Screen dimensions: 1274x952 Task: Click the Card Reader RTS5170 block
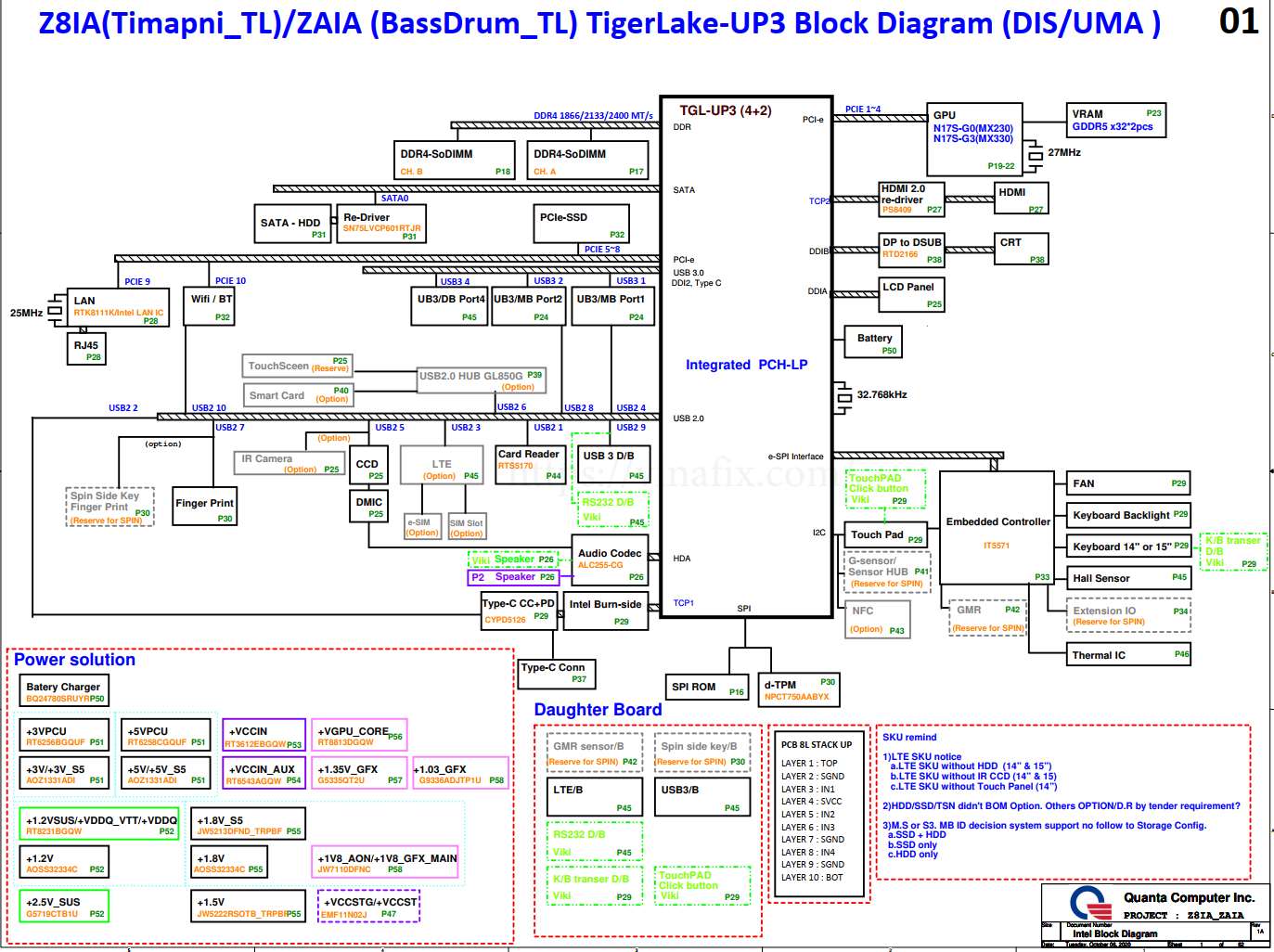[530, 464]
